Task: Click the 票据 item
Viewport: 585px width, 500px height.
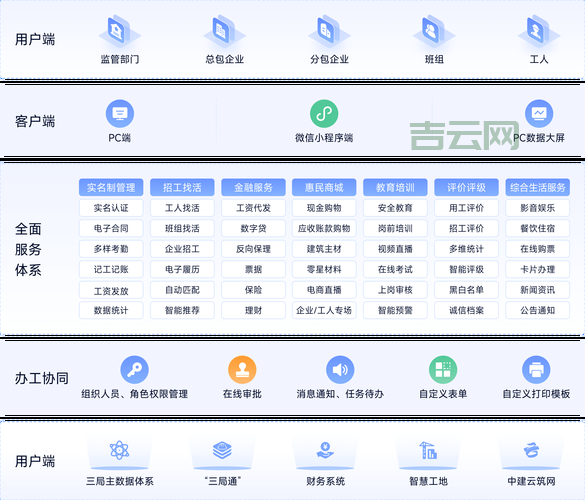Action: pos(253,269)
